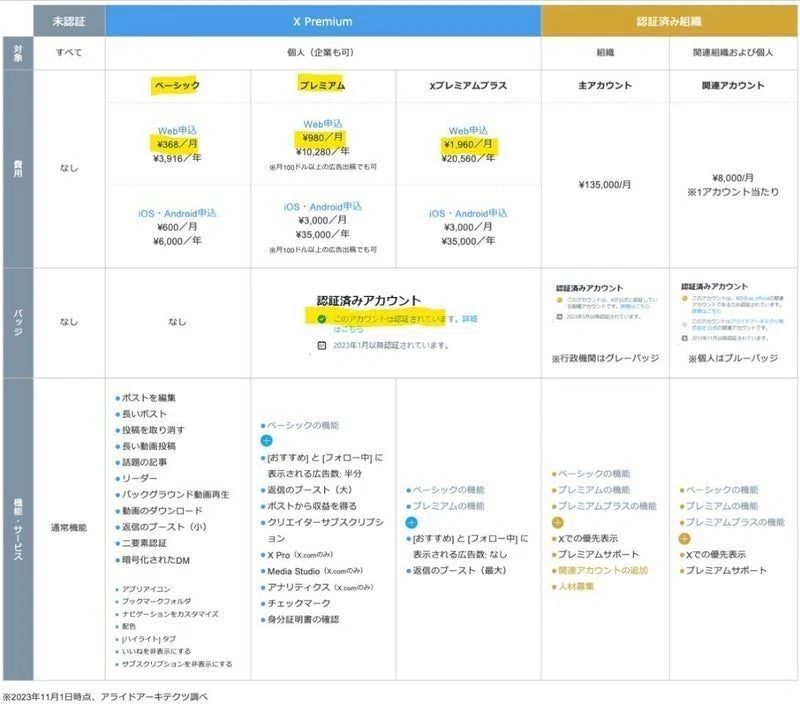Click the 長いポスト feature item

tap(144, 414)
